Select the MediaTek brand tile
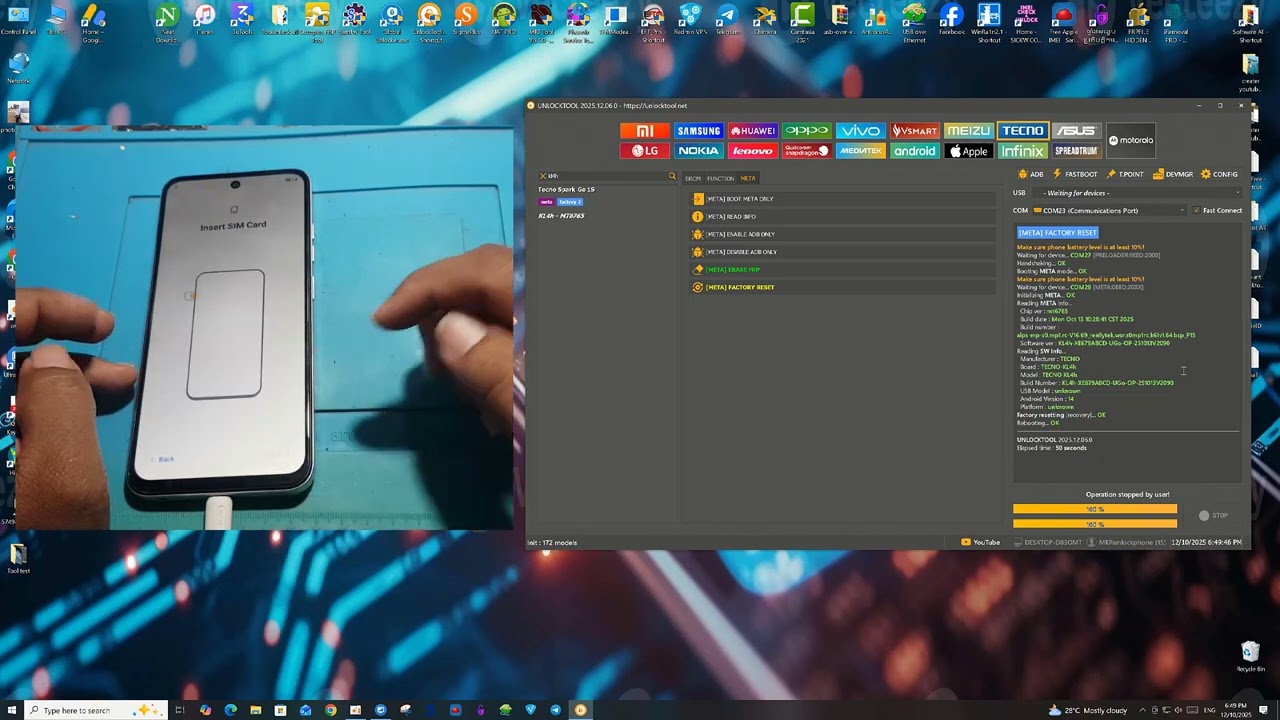This screenshot has height=720, width=1280. click(860, 151)
